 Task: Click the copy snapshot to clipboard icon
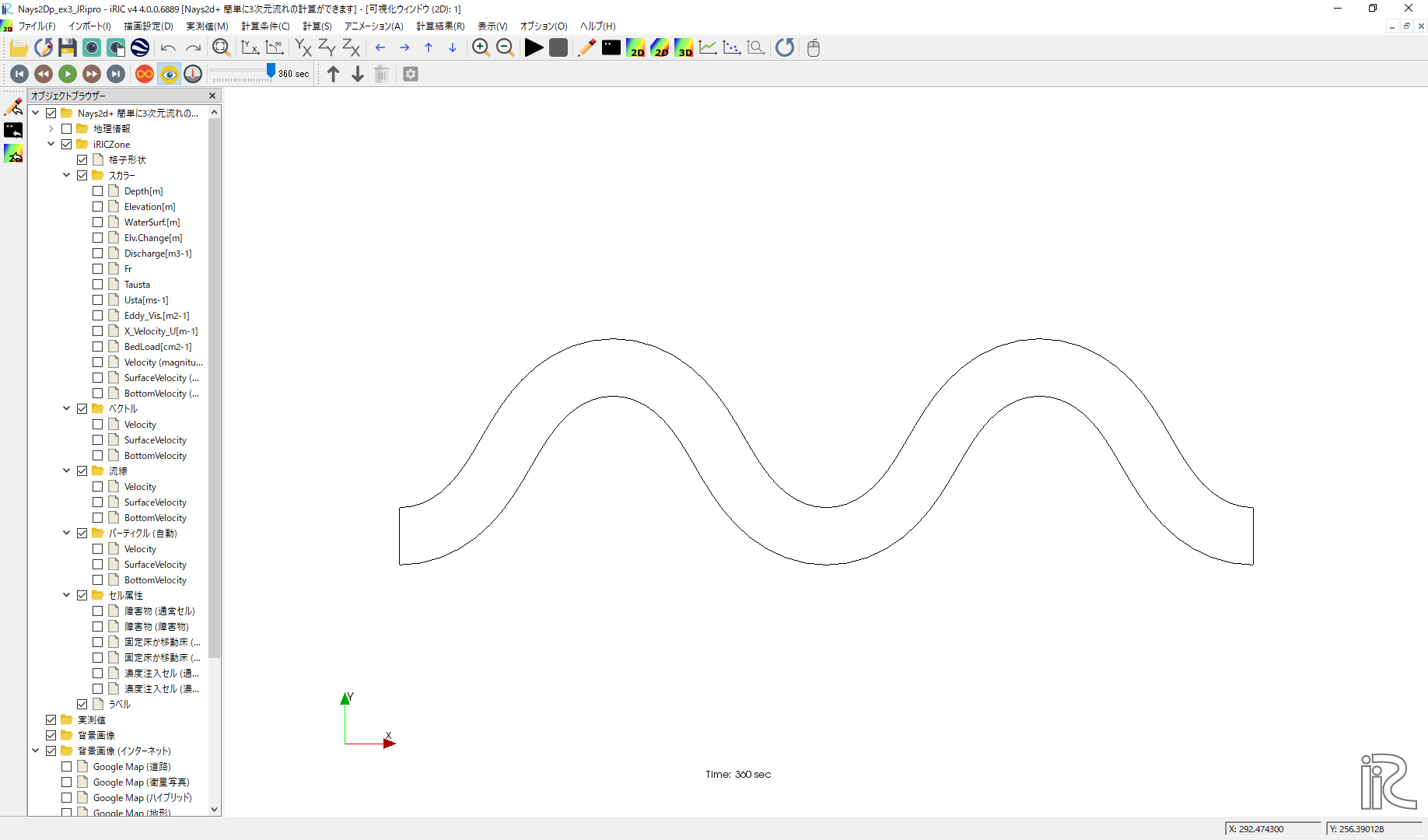(116, 47)
